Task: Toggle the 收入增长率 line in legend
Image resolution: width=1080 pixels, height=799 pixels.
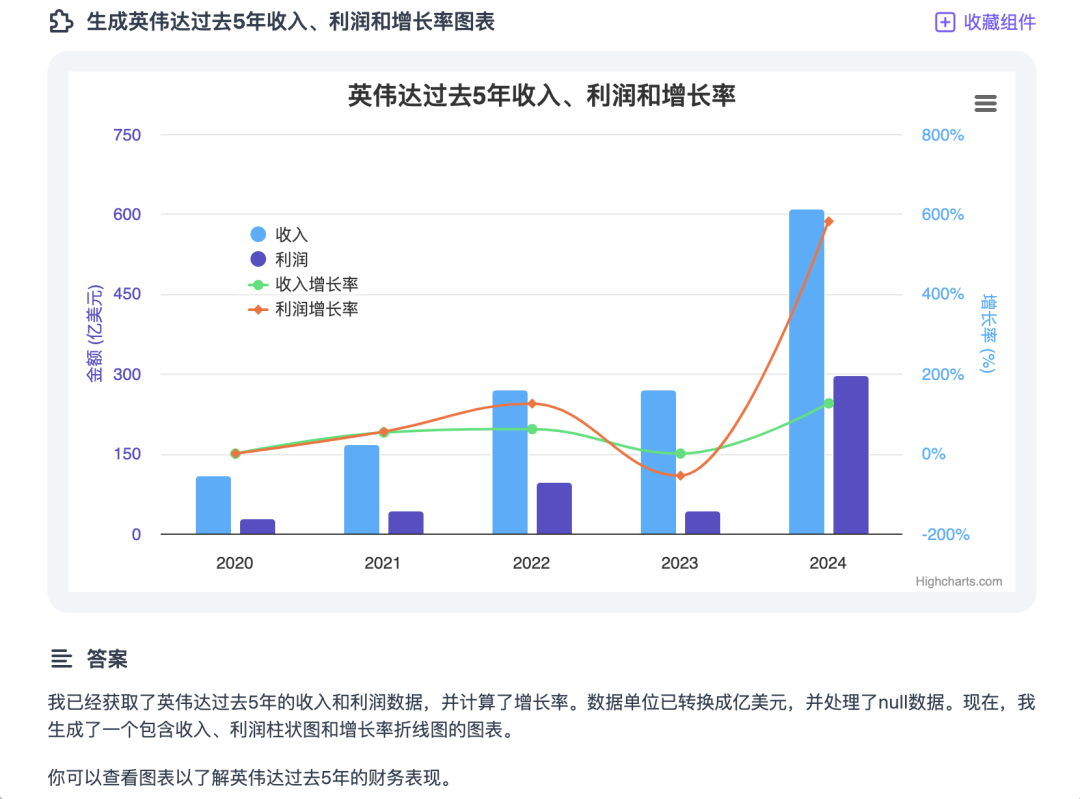Action: [304, 284]
